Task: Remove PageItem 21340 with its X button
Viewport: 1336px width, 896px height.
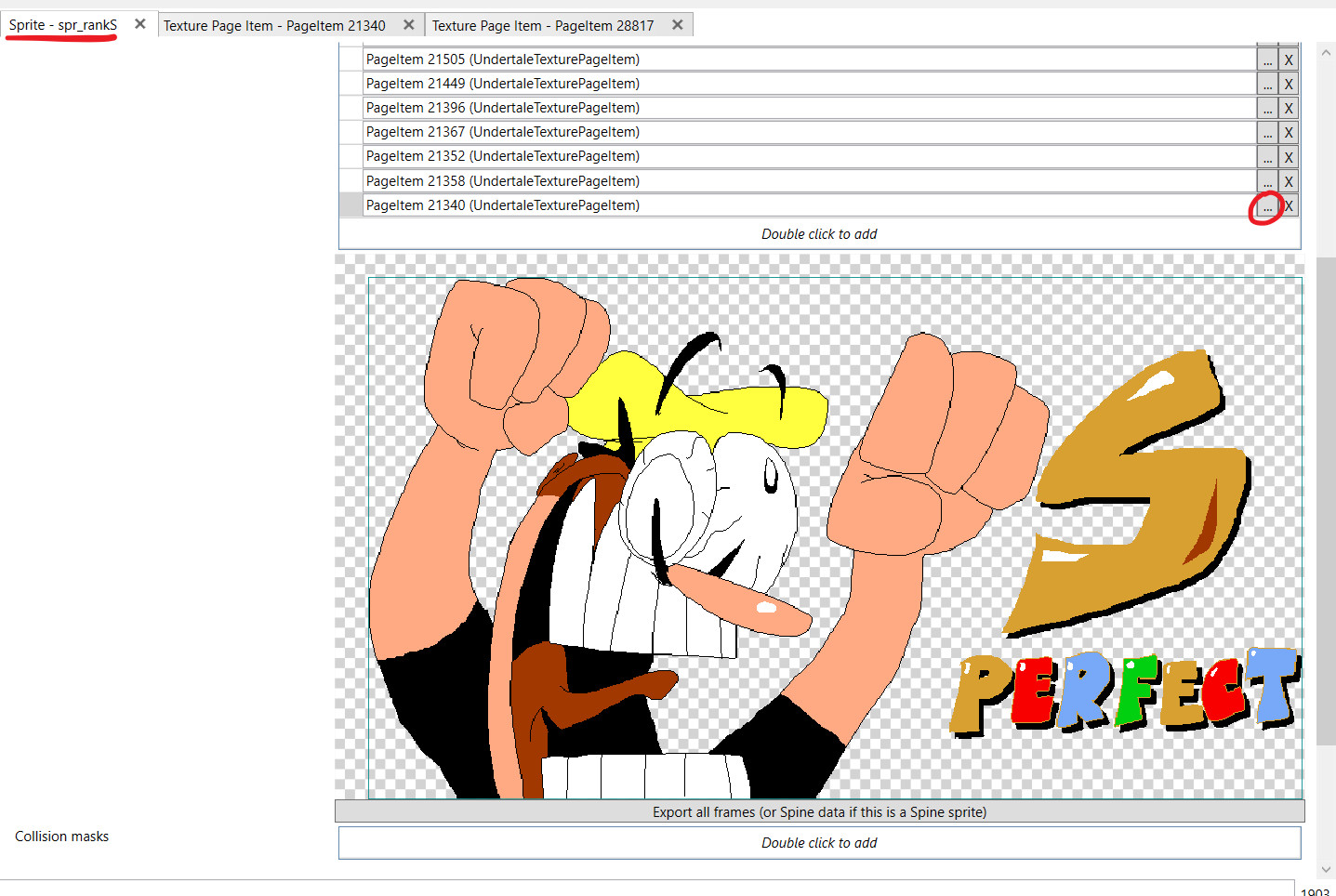Action: pos(1289,206)
